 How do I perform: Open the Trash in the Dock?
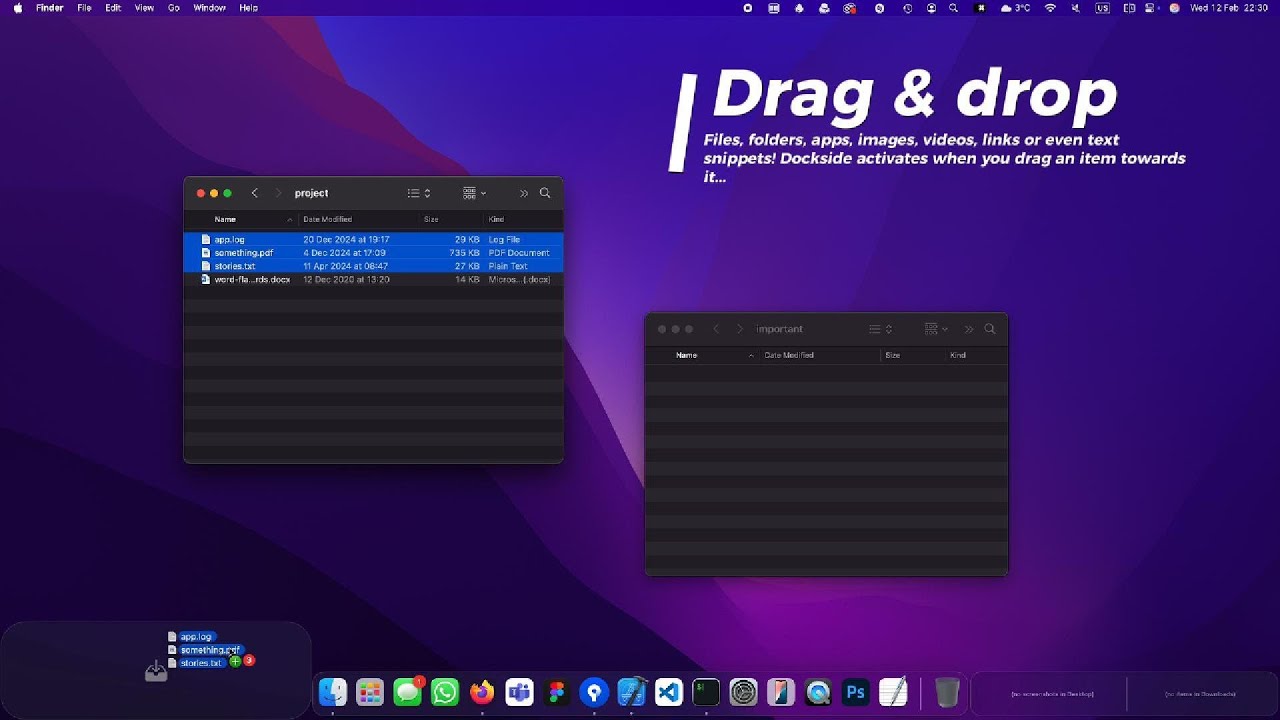(947, 692)
